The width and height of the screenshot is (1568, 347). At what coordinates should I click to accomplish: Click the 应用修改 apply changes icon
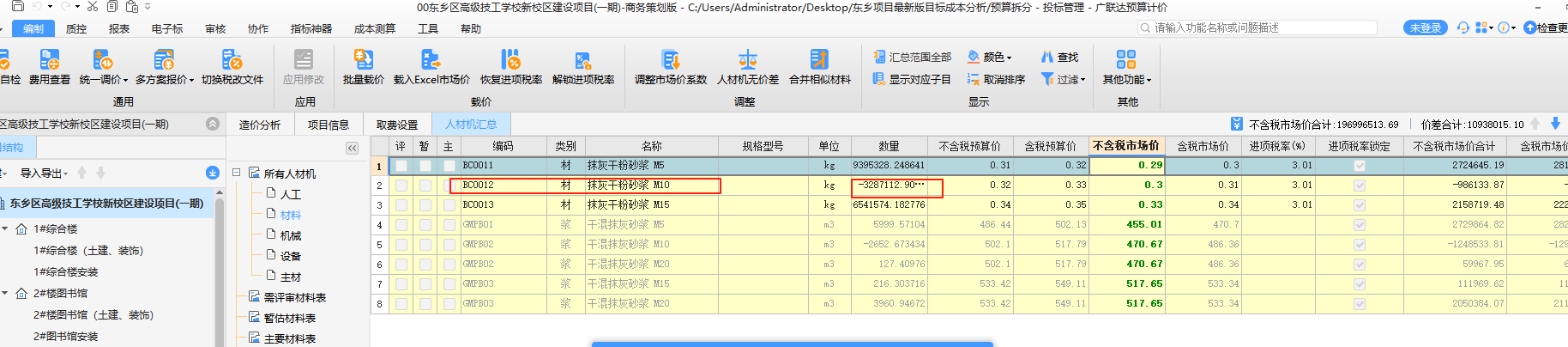[304, 59]
